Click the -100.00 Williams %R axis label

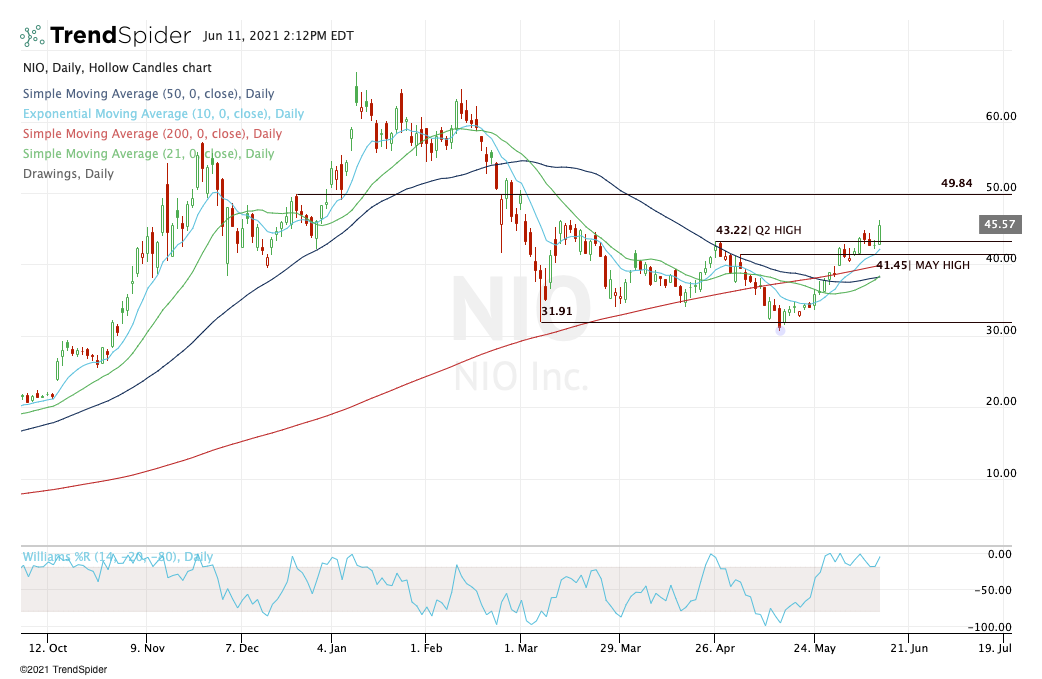[991, 627]
